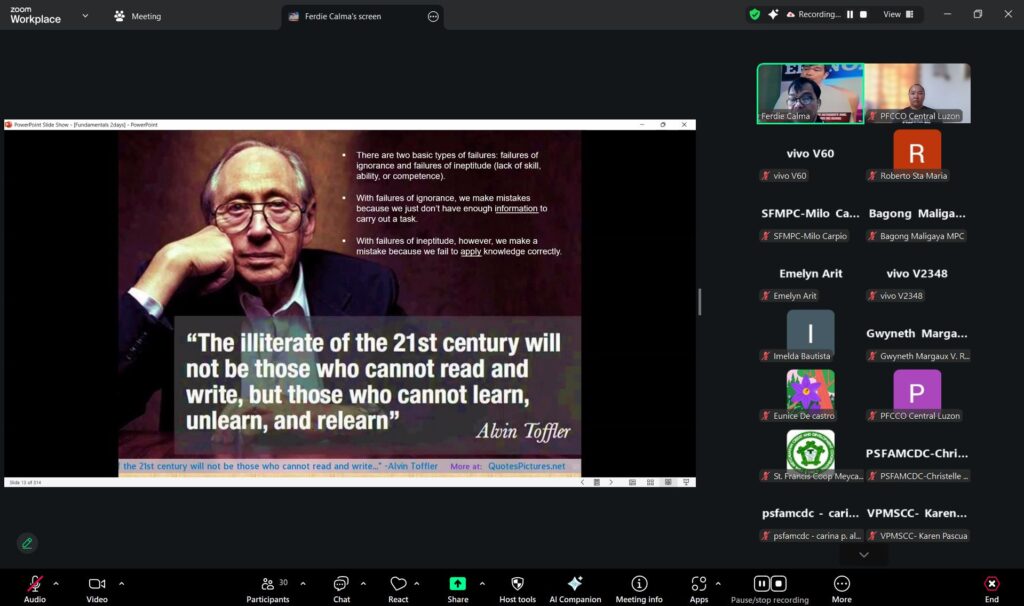
Task: Open Meeting info
Action: [639, 585]
